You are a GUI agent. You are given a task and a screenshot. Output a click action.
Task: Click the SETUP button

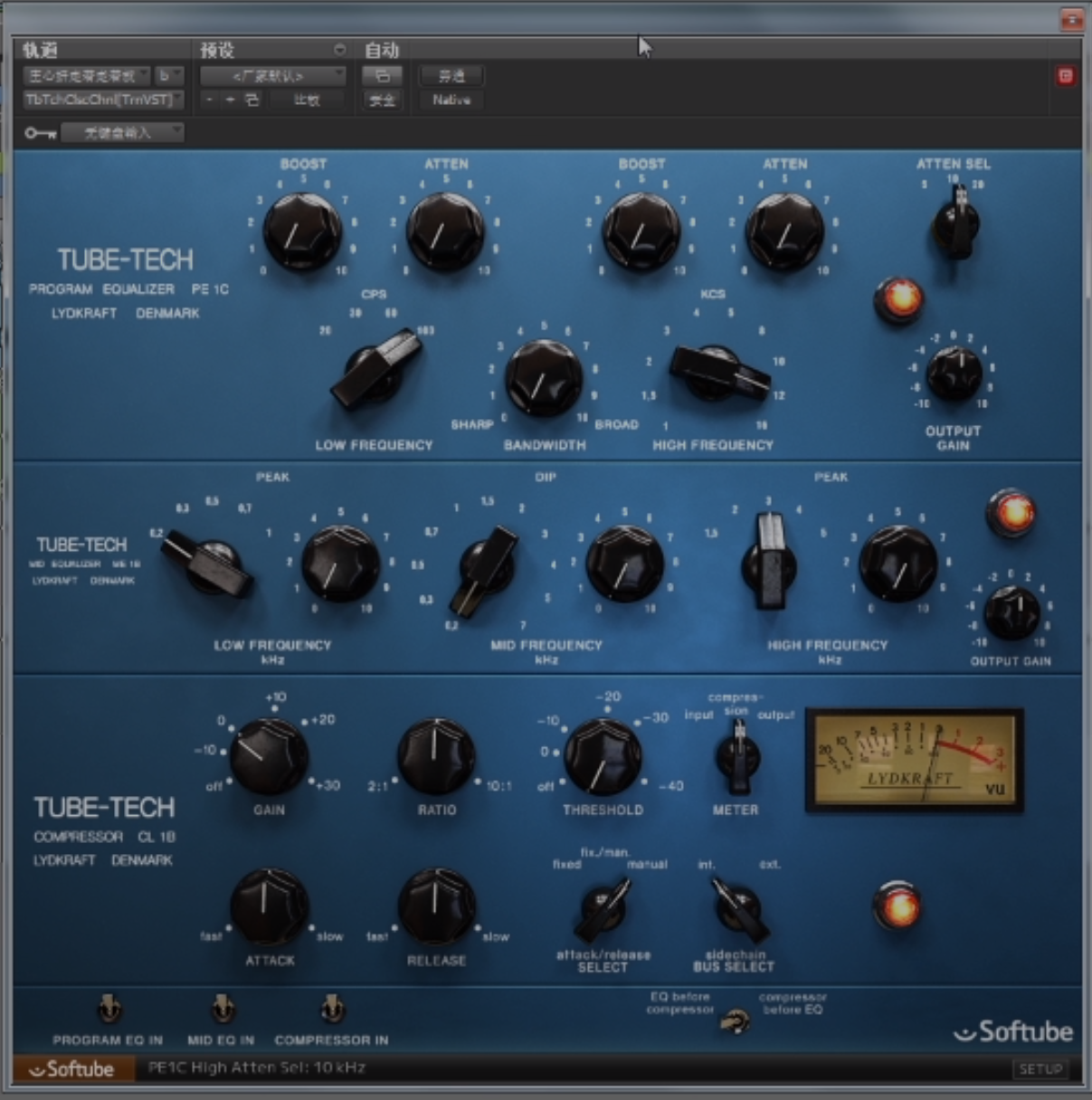(1040, 1068)
